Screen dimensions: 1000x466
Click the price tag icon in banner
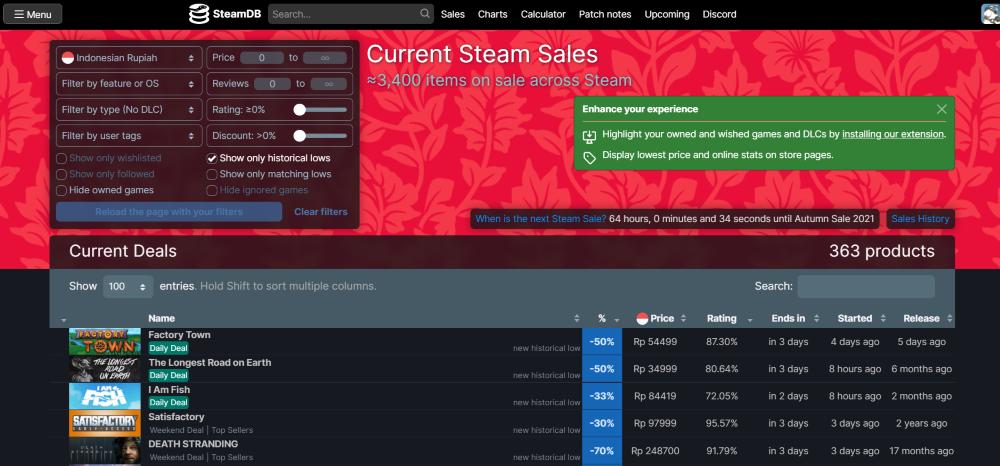[x=589, y=157]
